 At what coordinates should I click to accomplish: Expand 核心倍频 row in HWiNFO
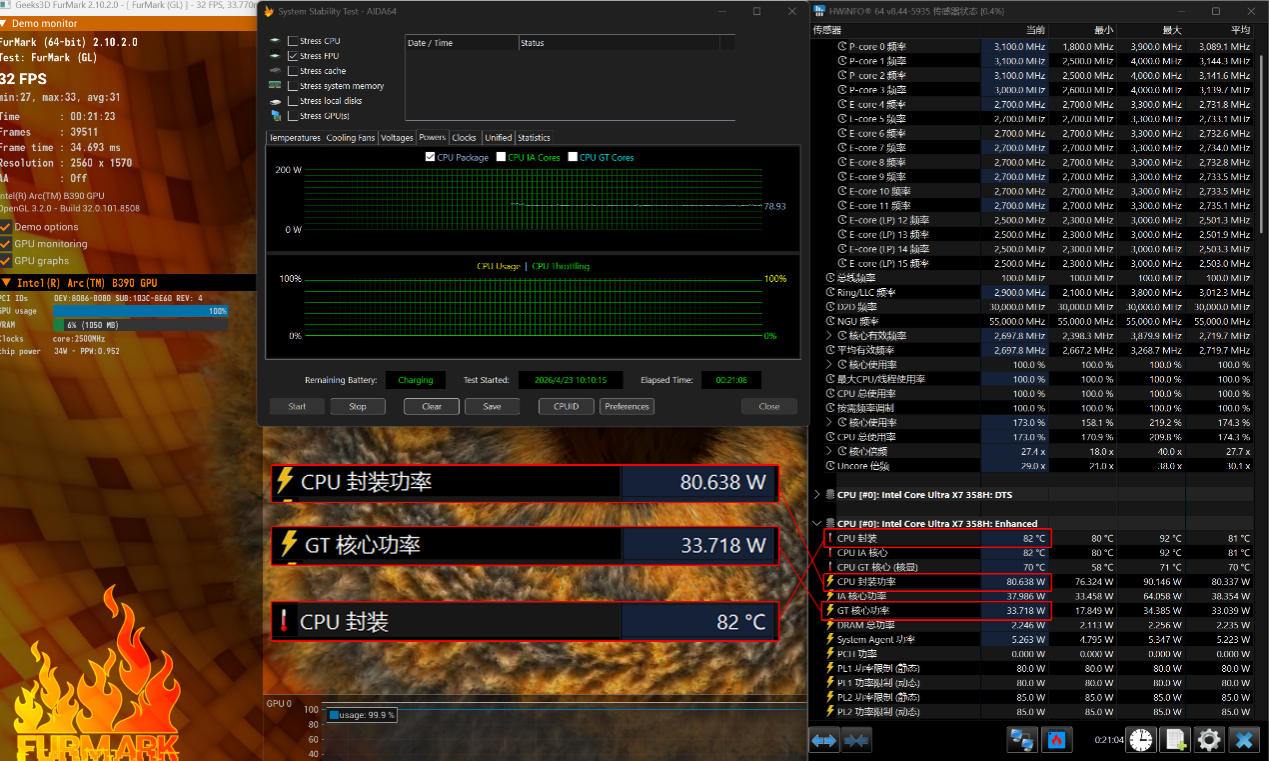pos(830,451)
